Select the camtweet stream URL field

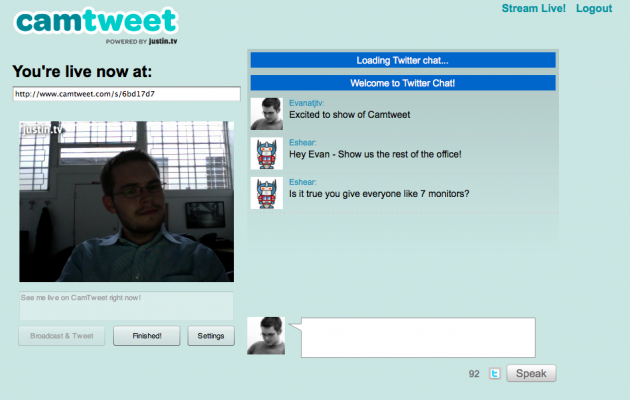coord(127,94)
